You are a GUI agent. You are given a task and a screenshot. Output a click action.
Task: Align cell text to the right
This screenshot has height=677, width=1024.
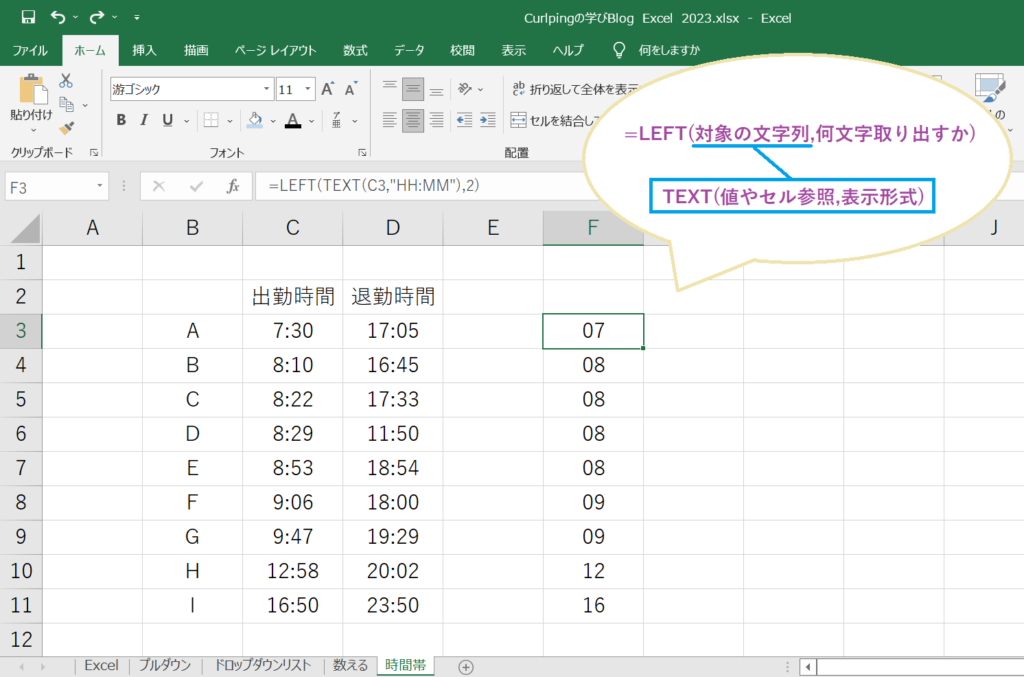[x=436, y=120]
